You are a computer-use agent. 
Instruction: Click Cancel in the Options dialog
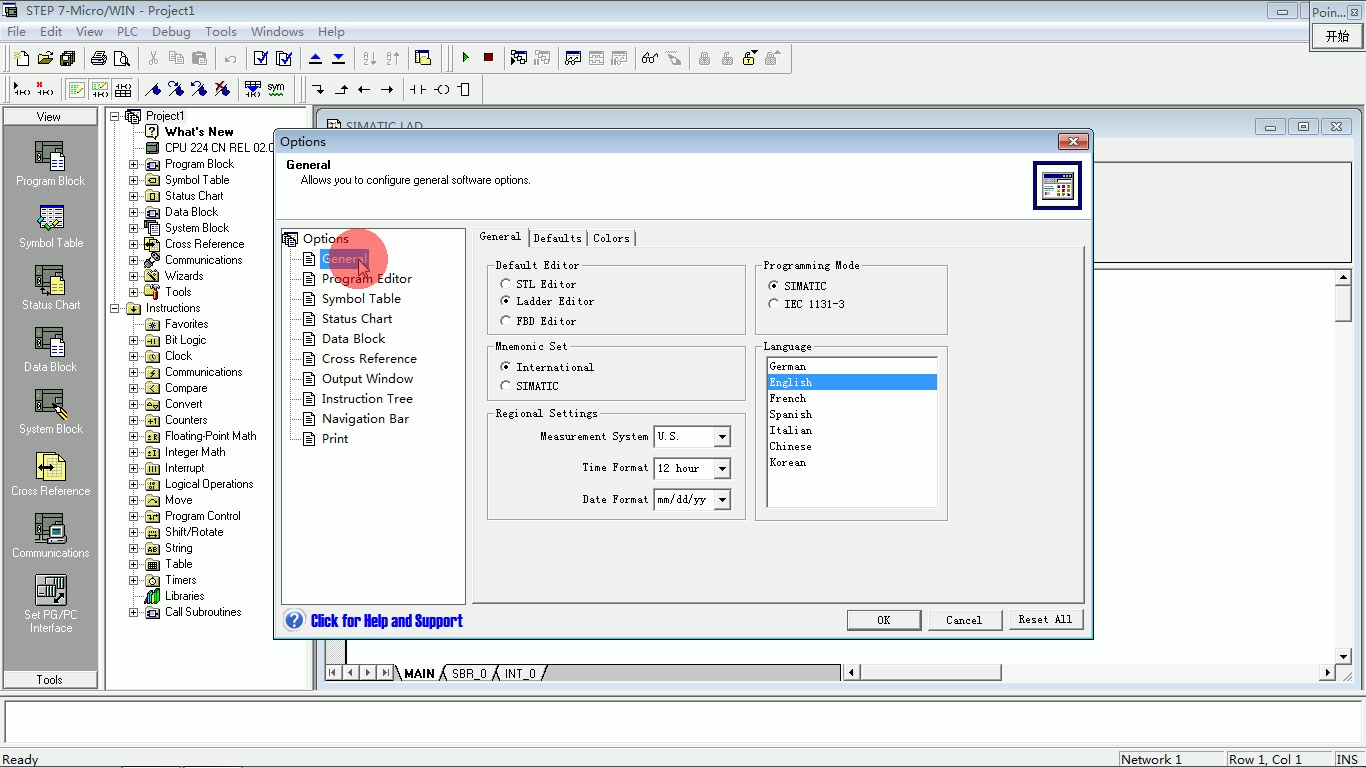coord(964,620)
